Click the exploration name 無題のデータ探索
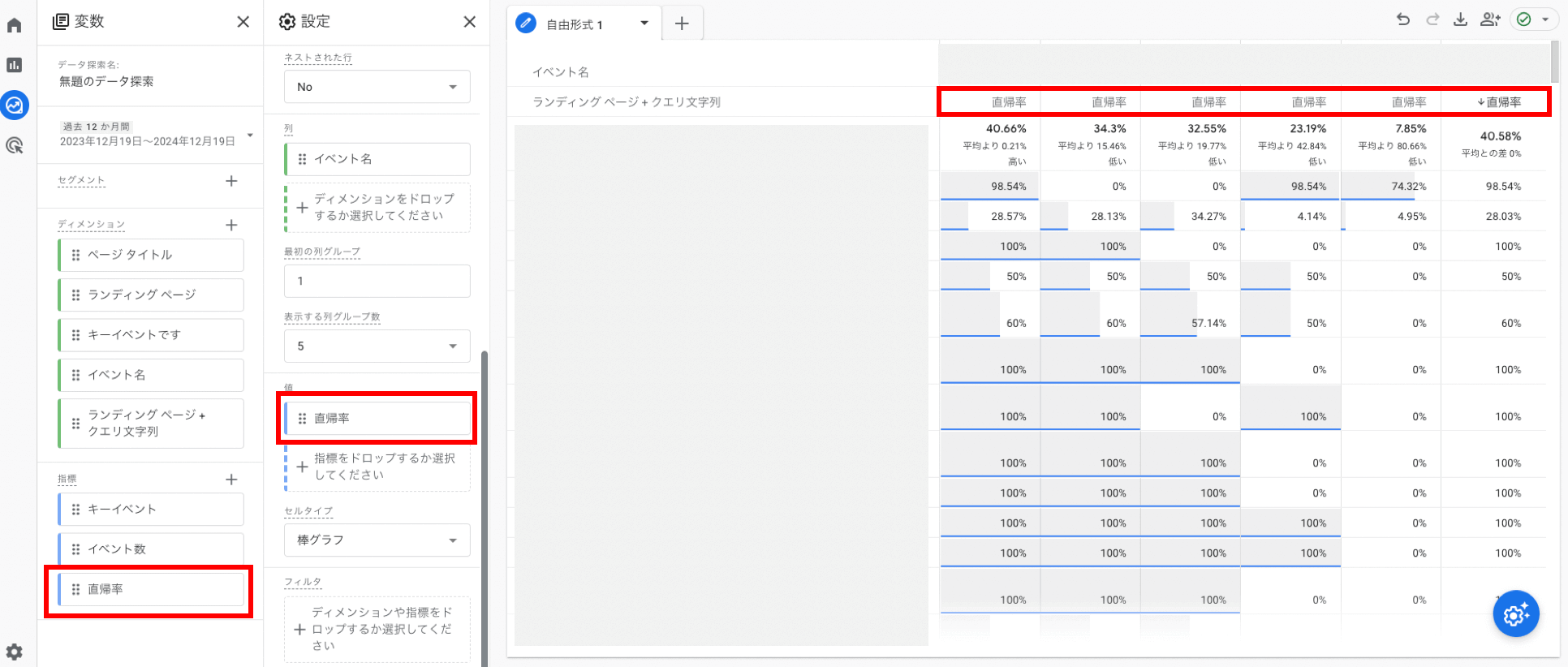Viewport: 1568px width, 667px height. click(x=106, y=81)
